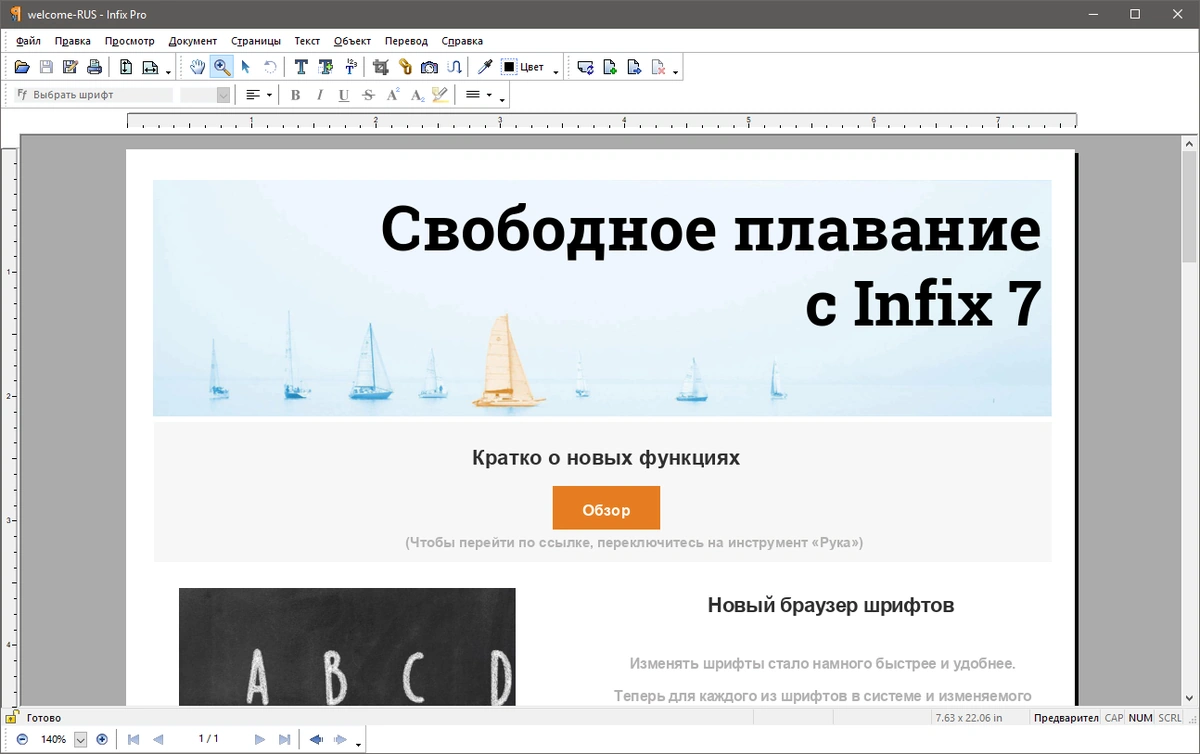Screen dimensions: 1200x754
Task: Go to the previous page button
Action: [x=158, y=739]
